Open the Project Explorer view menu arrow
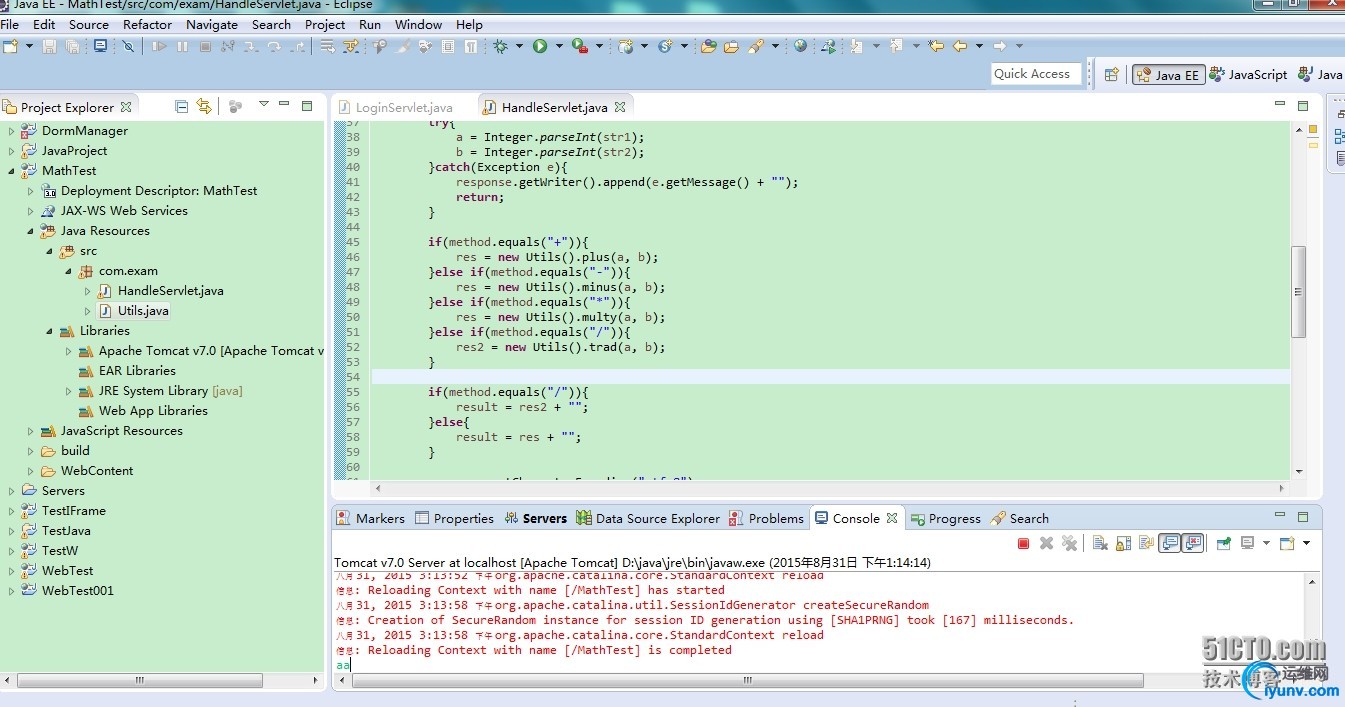1345x707 pixels. 264,105
